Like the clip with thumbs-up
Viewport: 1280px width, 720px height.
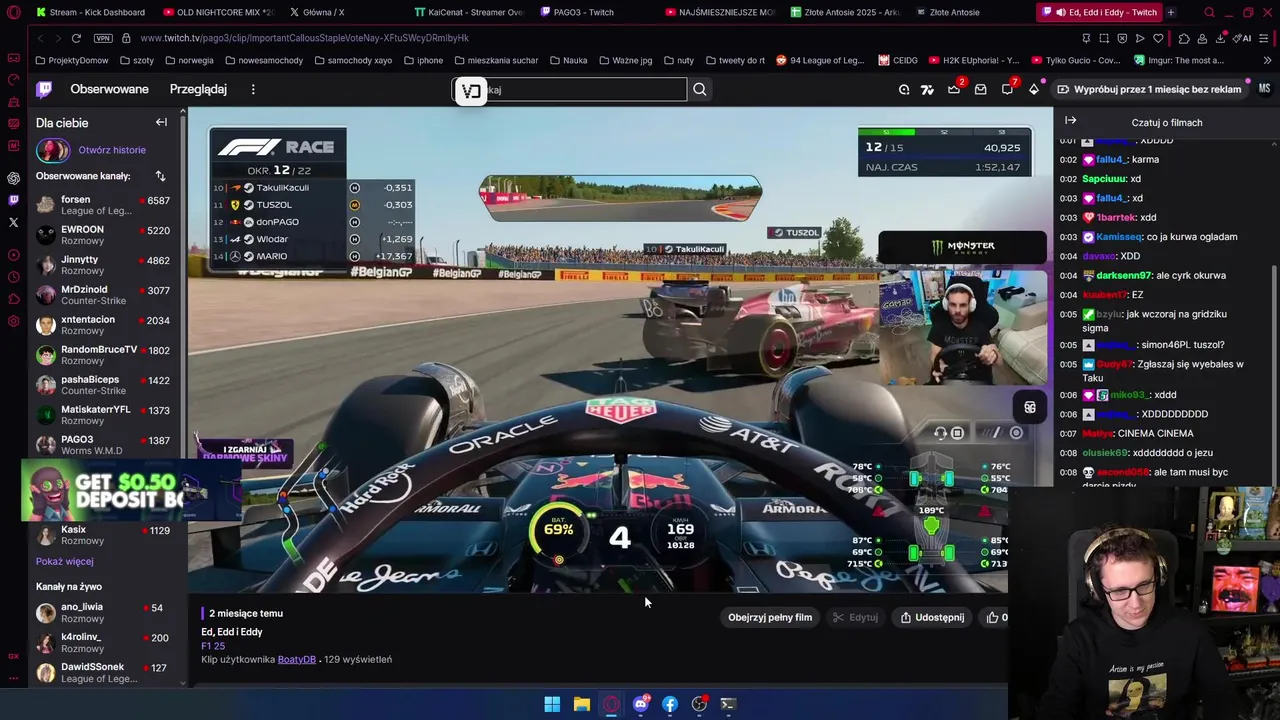point(993,617)
